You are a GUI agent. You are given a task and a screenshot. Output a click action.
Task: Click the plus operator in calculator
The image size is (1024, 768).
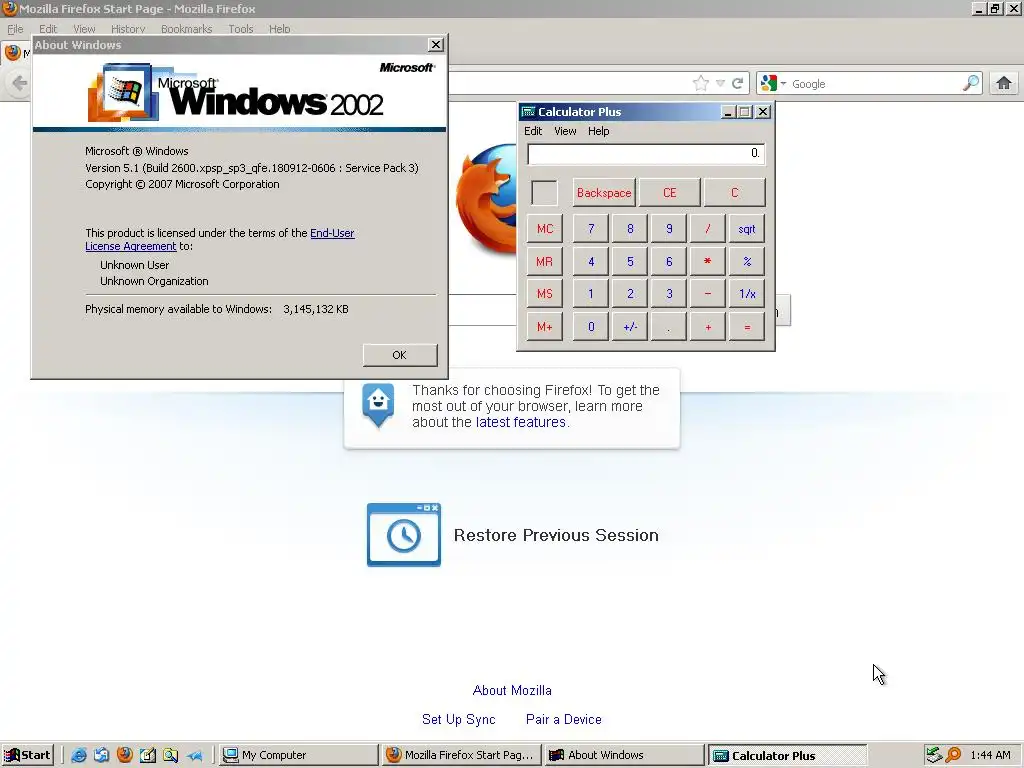[x=708, y=327]
